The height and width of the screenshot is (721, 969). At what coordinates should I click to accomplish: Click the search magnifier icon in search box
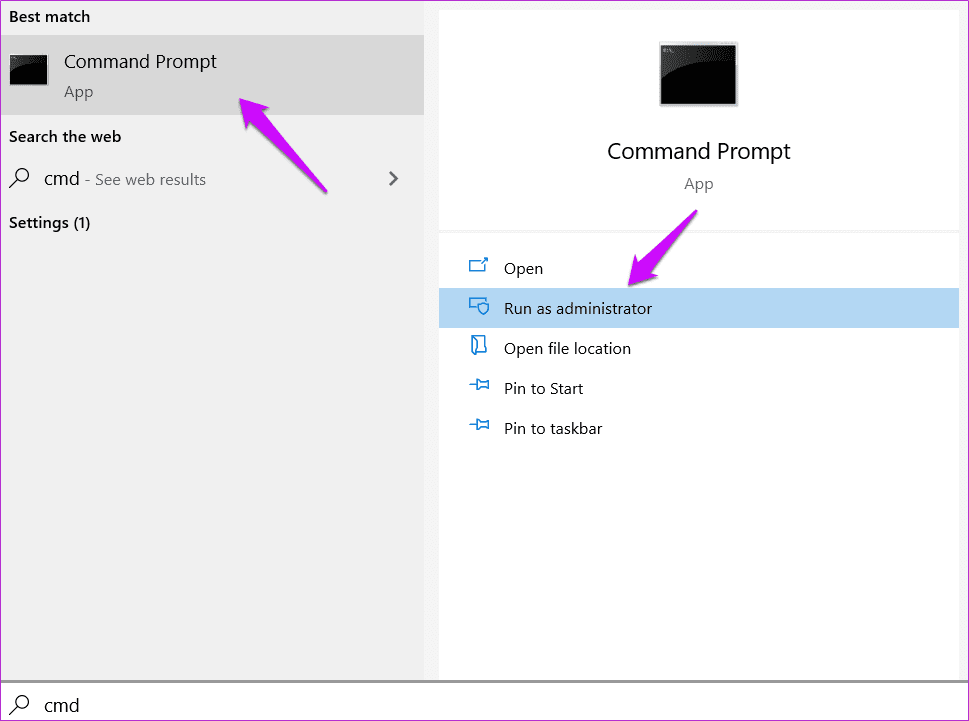click(x=20, y=704)
